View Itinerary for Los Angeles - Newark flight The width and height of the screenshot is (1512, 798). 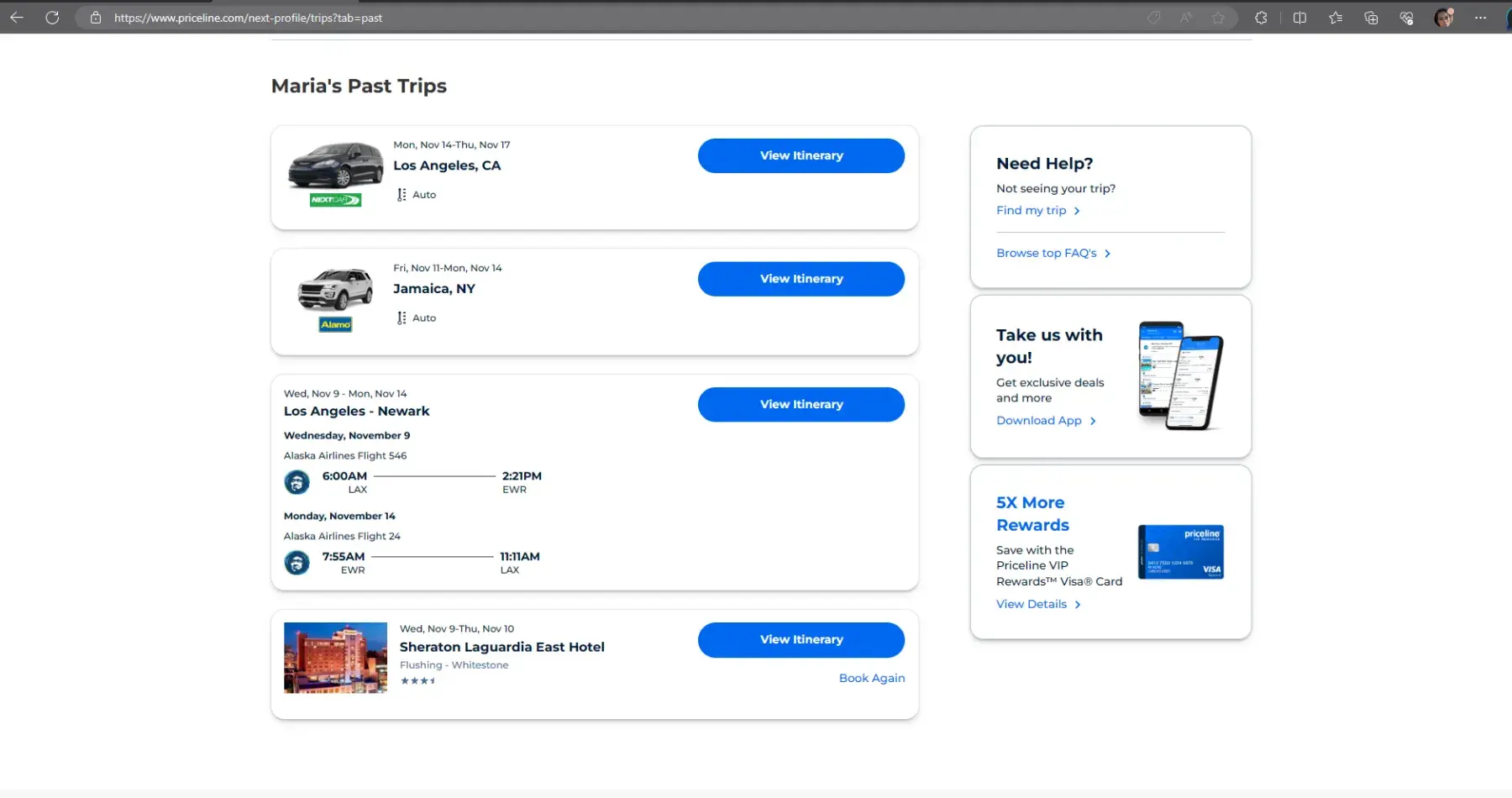coord(801,405)
